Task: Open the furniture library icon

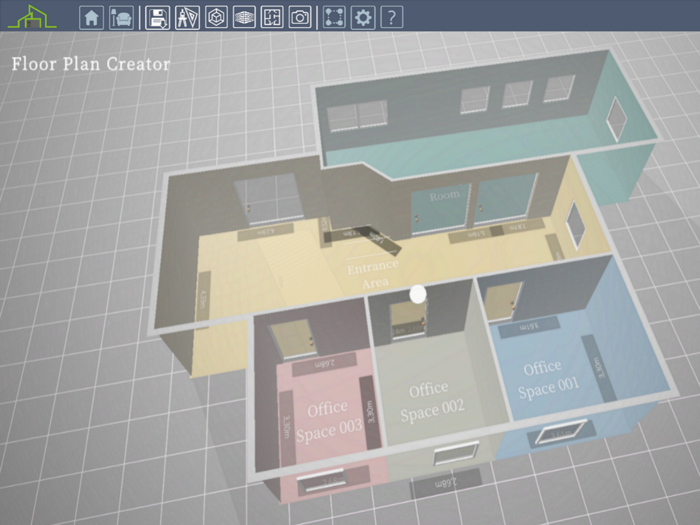Action: pos(121,18)
